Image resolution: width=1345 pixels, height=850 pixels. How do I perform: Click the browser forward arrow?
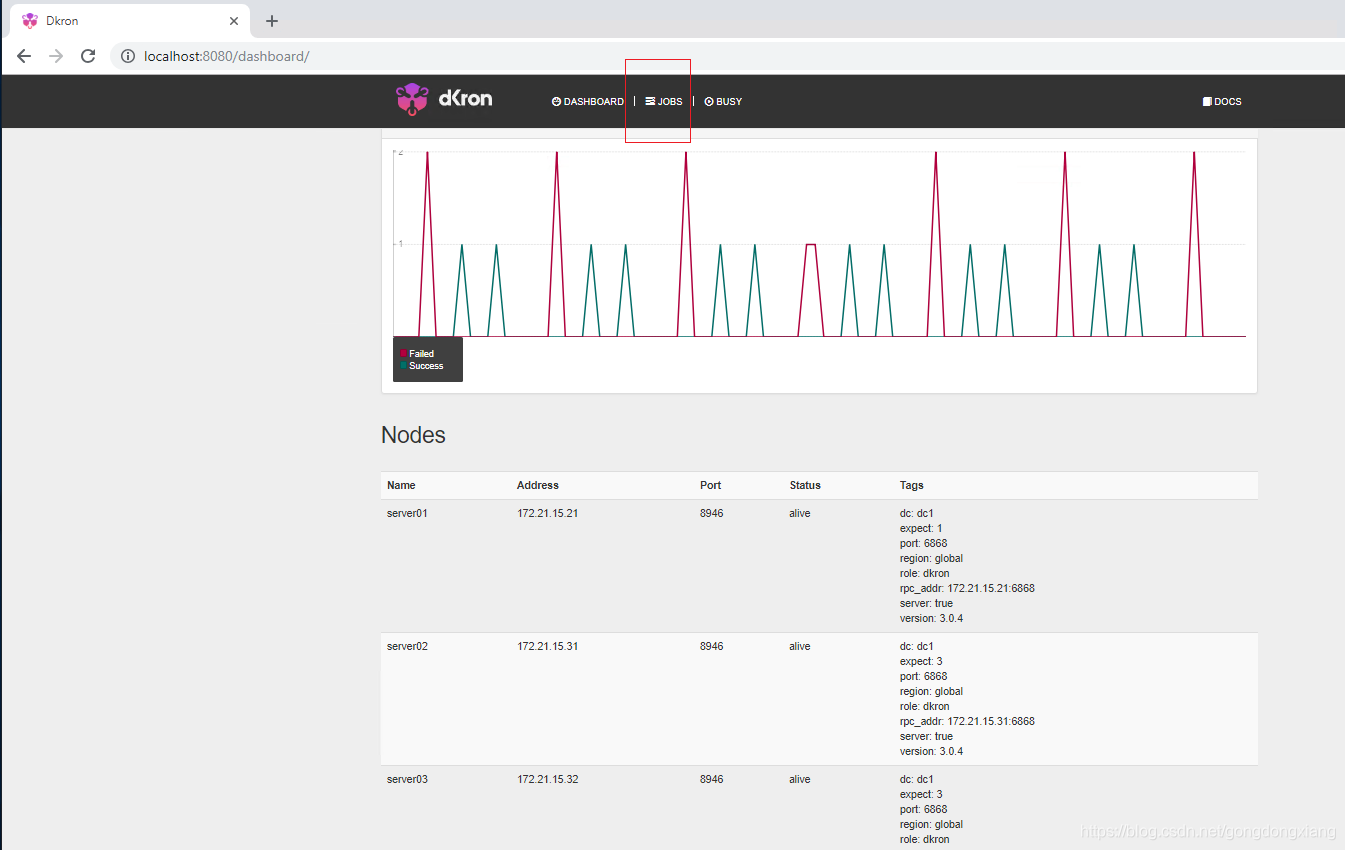tap(56, 56)
